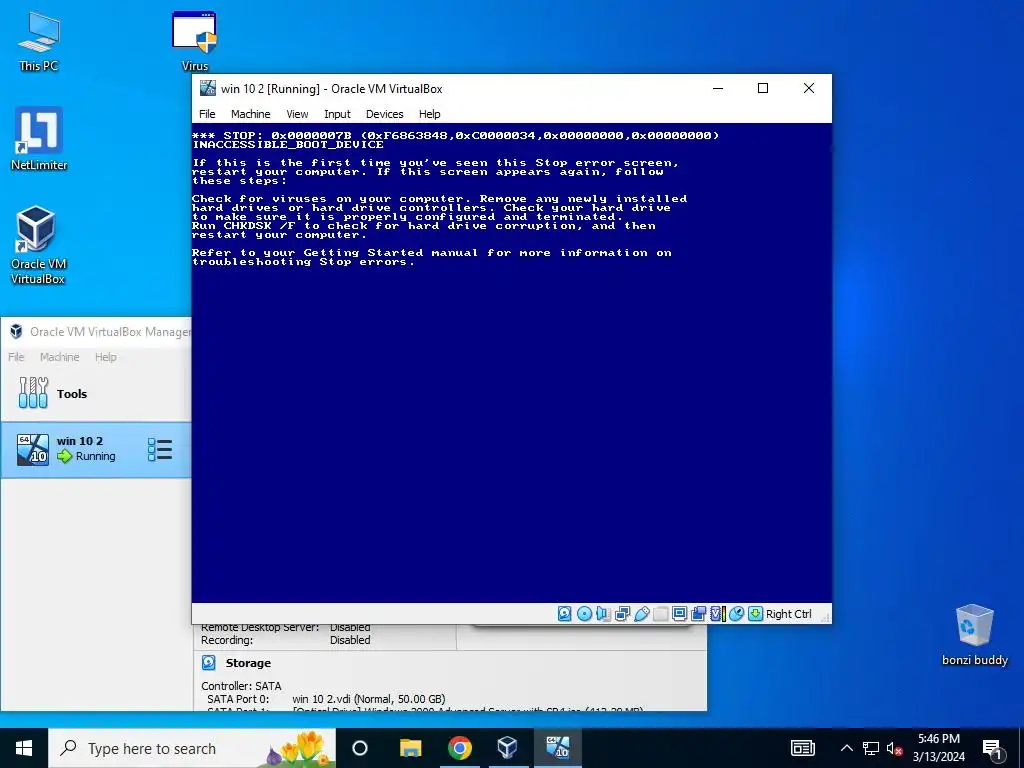Screen dimensions: 1024x768
Task: Click the Storage section header in Manager
Action: click(x=248, y=663)
